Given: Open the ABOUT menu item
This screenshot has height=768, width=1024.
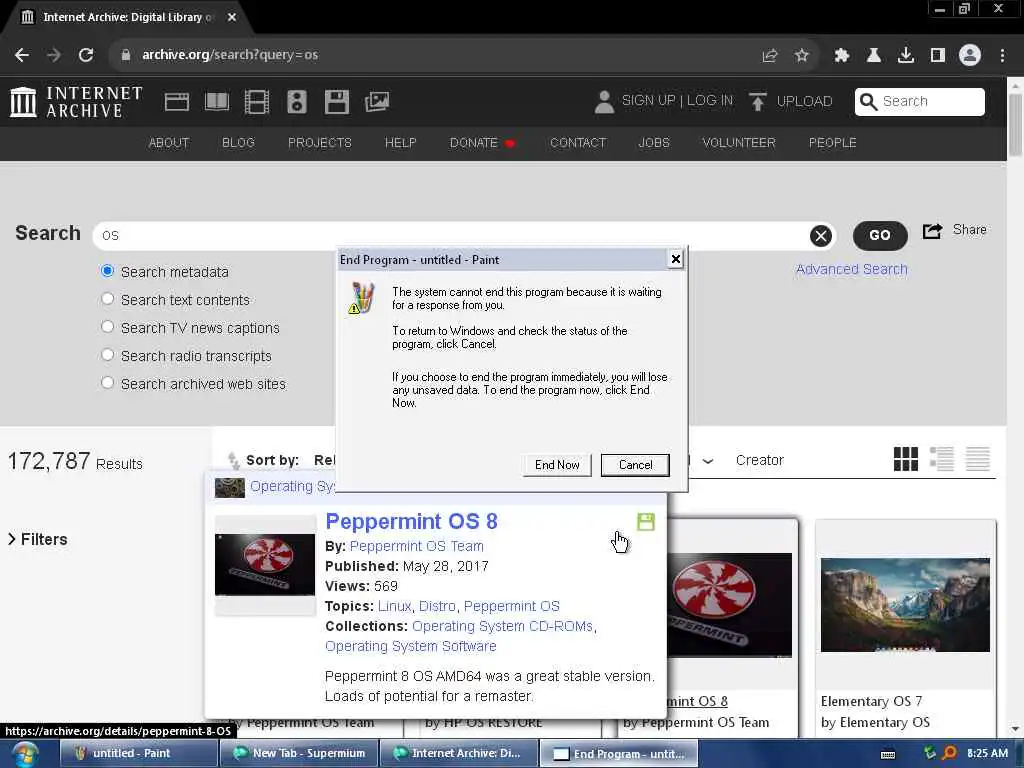Looking at the screenshot, I should [169, 142].
